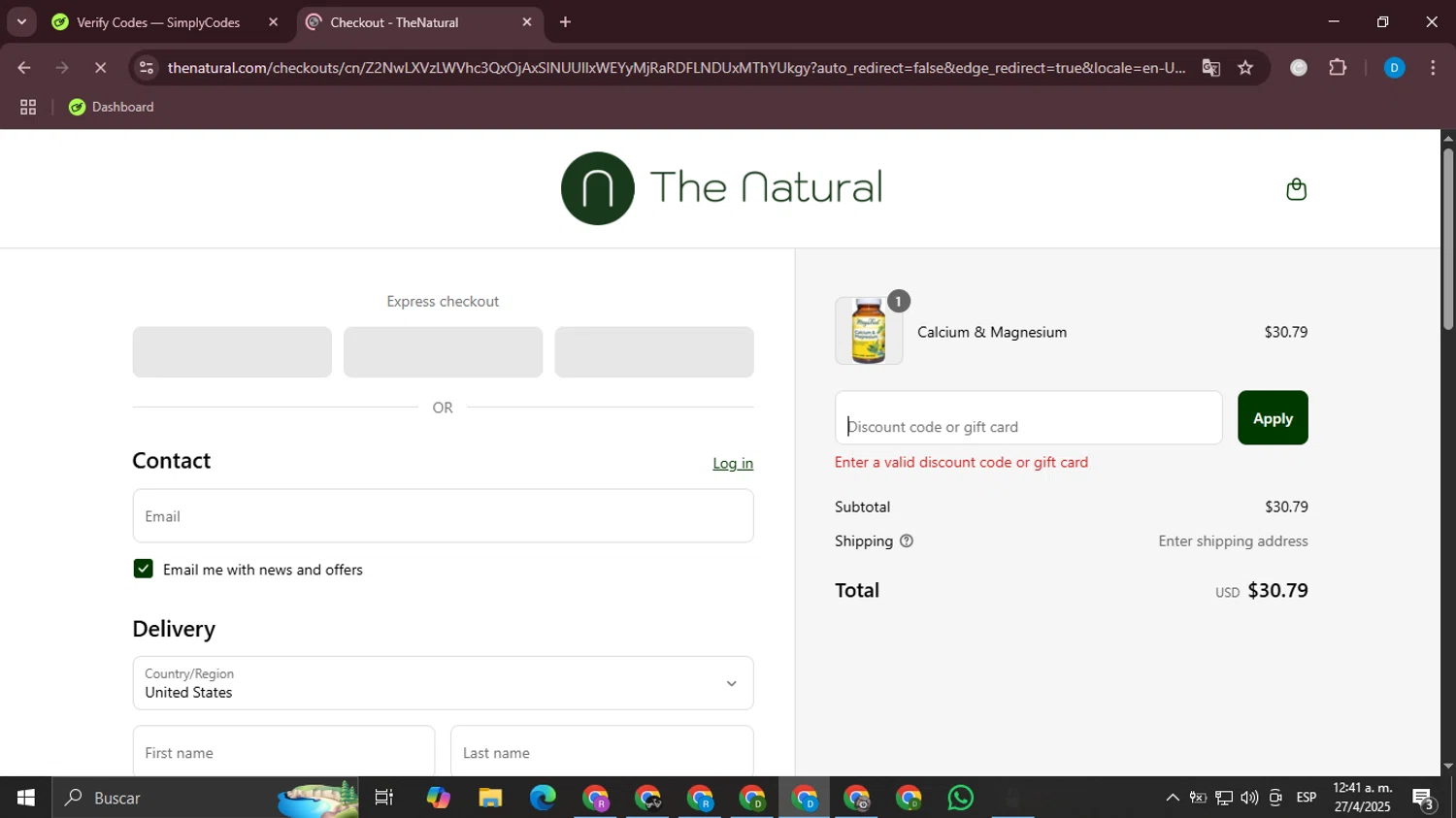Open a new tab
The width and height of the screenshot is (1456, 818).
tap(565, 22)
